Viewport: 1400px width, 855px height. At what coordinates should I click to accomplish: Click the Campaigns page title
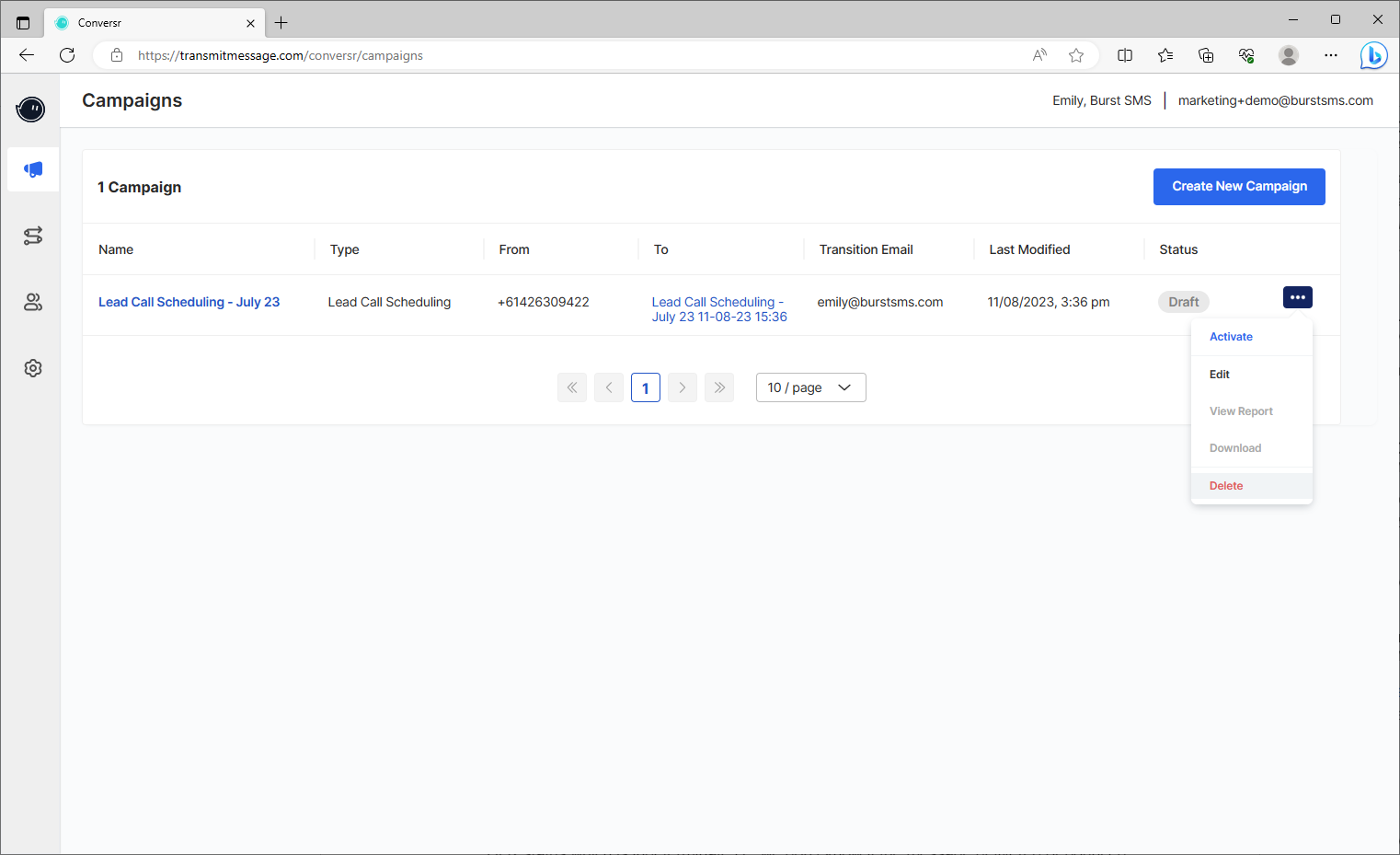132,100
